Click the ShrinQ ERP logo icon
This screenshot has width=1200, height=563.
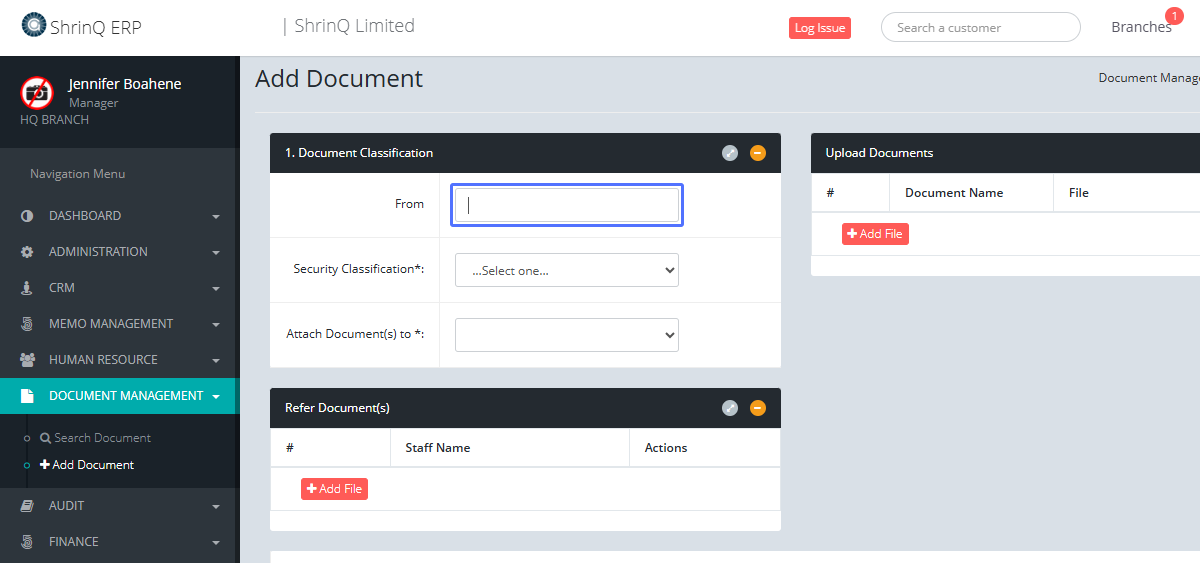point(33,25)
